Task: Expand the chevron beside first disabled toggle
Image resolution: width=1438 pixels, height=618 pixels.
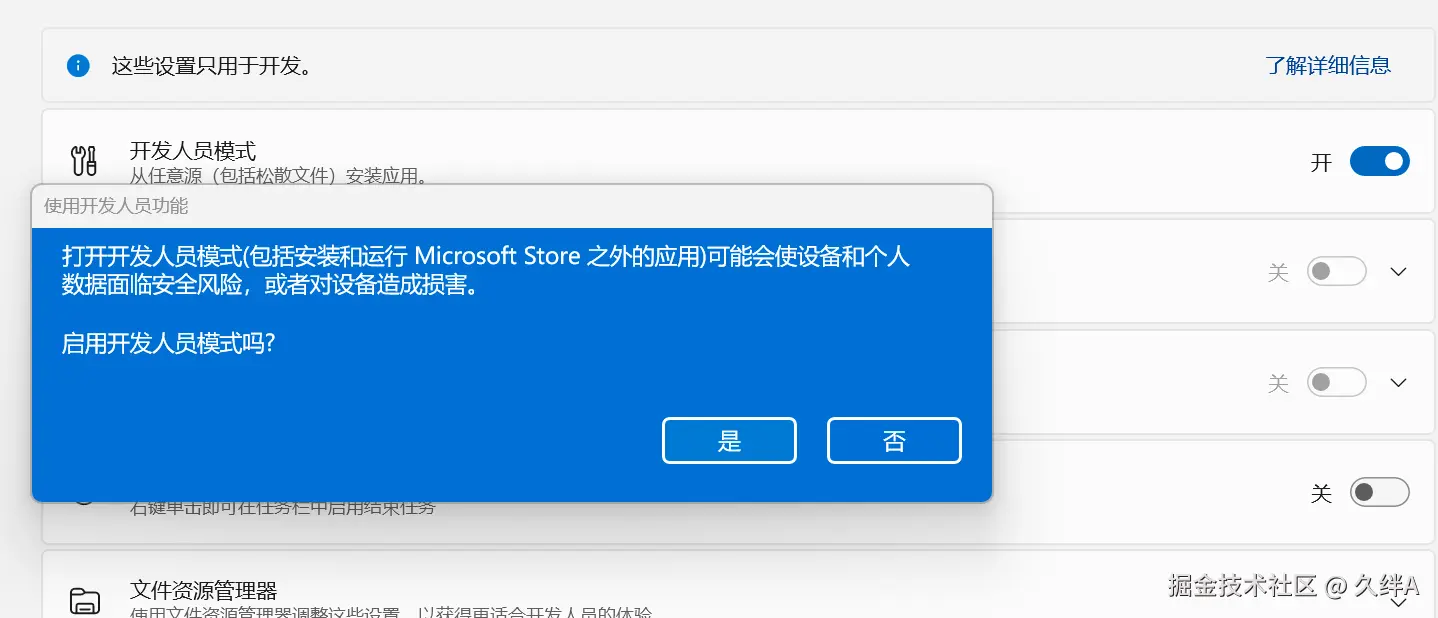Action: click(1399, 272)
